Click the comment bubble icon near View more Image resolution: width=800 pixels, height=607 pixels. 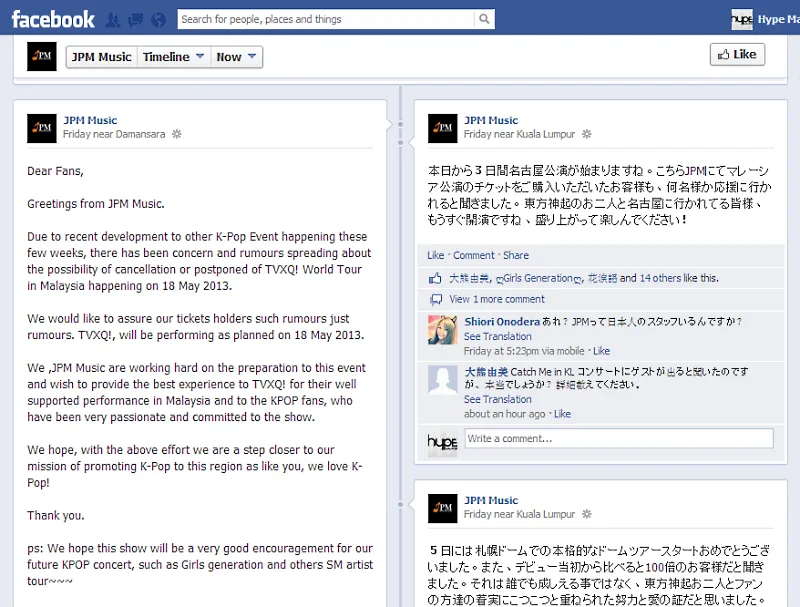436,299
